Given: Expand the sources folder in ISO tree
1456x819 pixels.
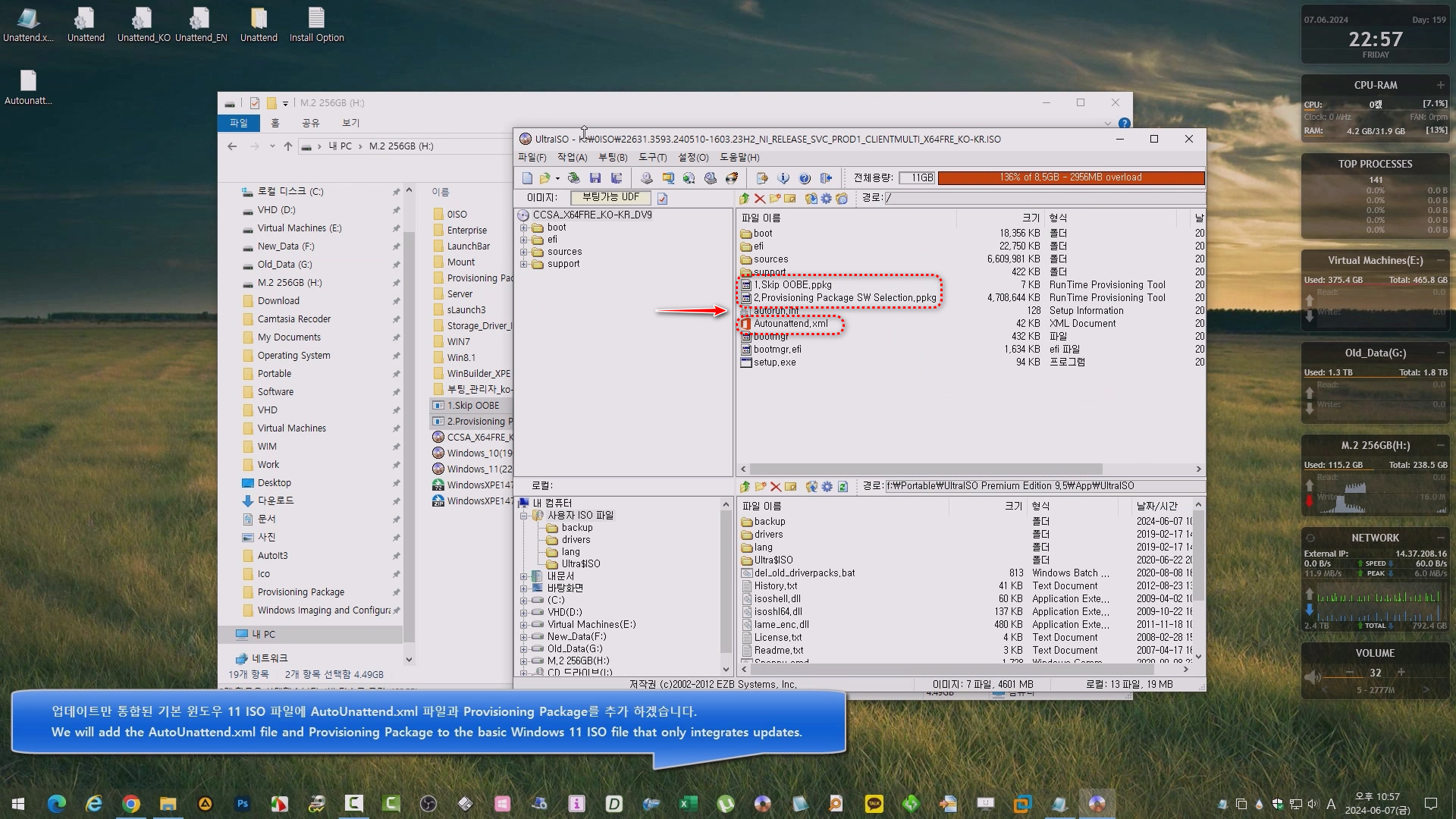Looking at the screenshot, I should tap(523, 252).
